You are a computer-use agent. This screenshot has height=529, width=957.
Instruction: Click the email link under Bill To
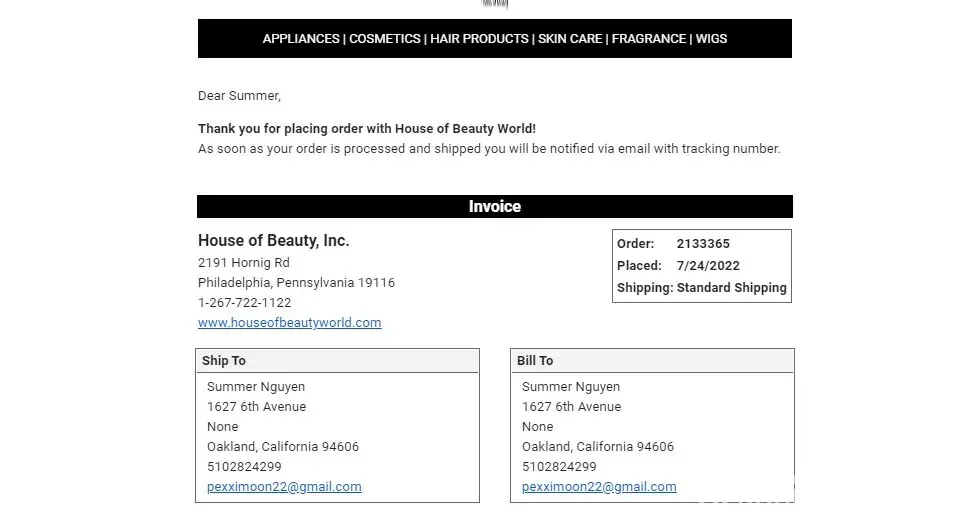(x=599, y=487)
